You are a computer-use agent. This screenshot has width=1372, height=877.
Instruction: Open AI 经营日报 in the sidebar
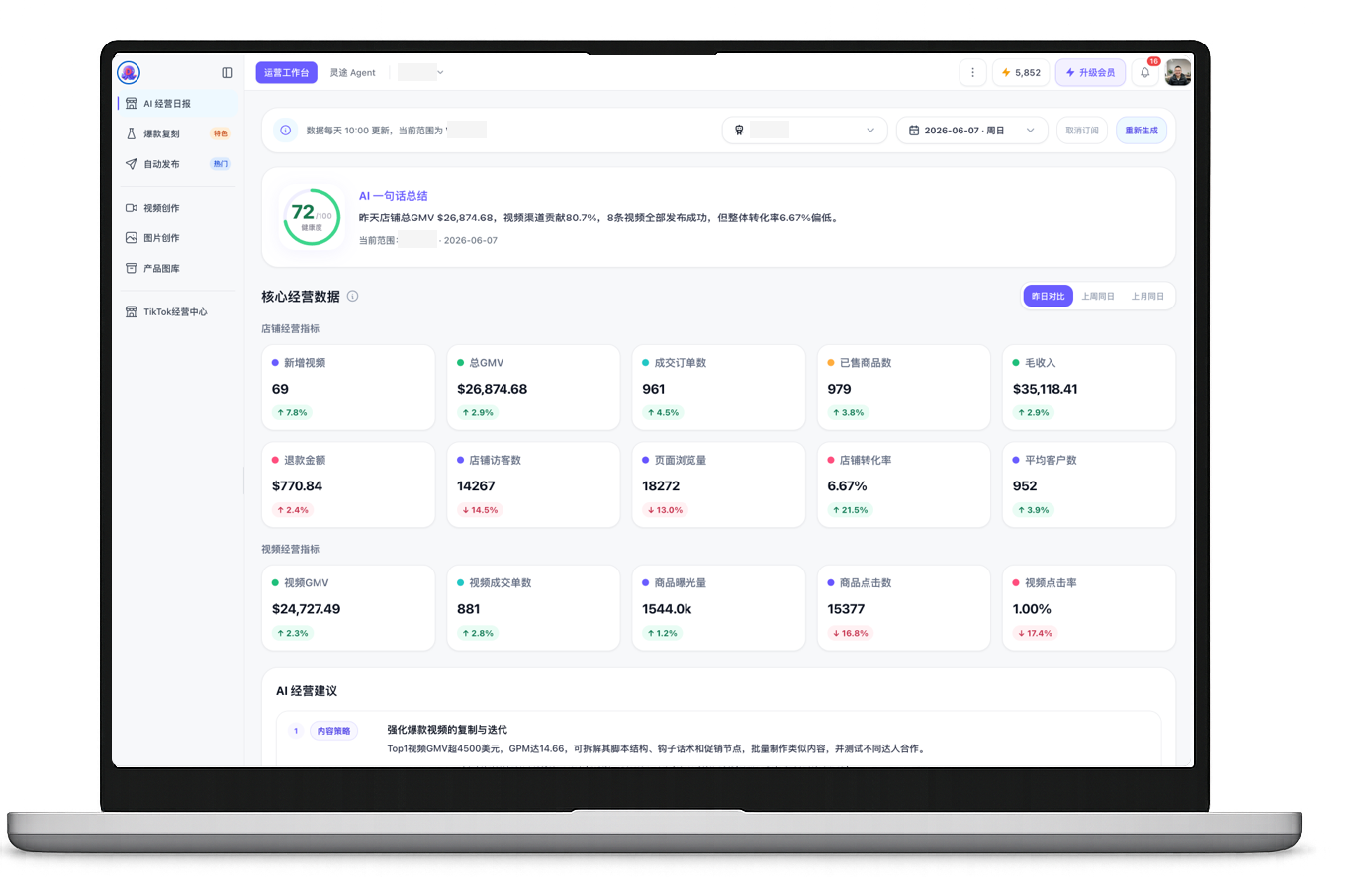[x=178, y=103]
